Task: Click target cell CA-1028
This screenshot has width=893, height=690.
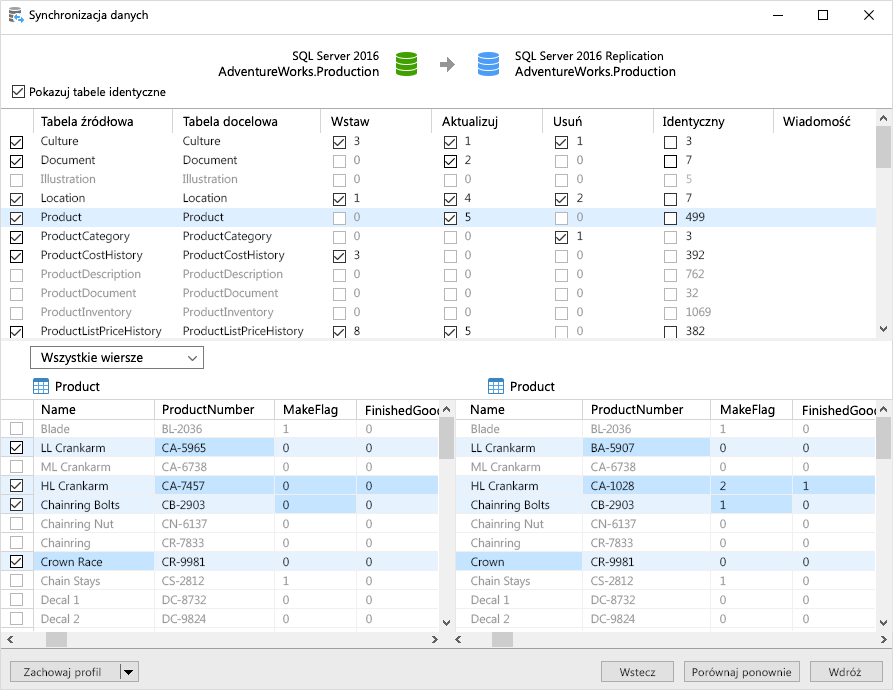Action: (646, 486)
